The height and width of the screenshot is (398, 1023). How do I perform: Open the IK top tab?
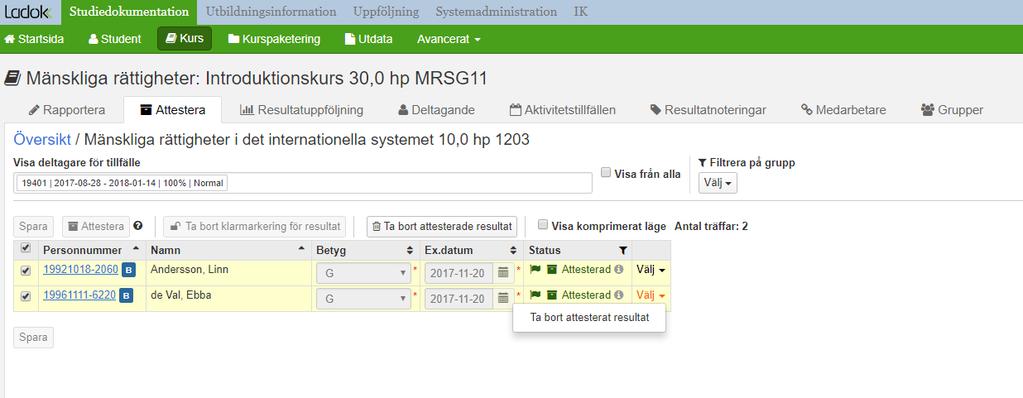tap(581, 12)
